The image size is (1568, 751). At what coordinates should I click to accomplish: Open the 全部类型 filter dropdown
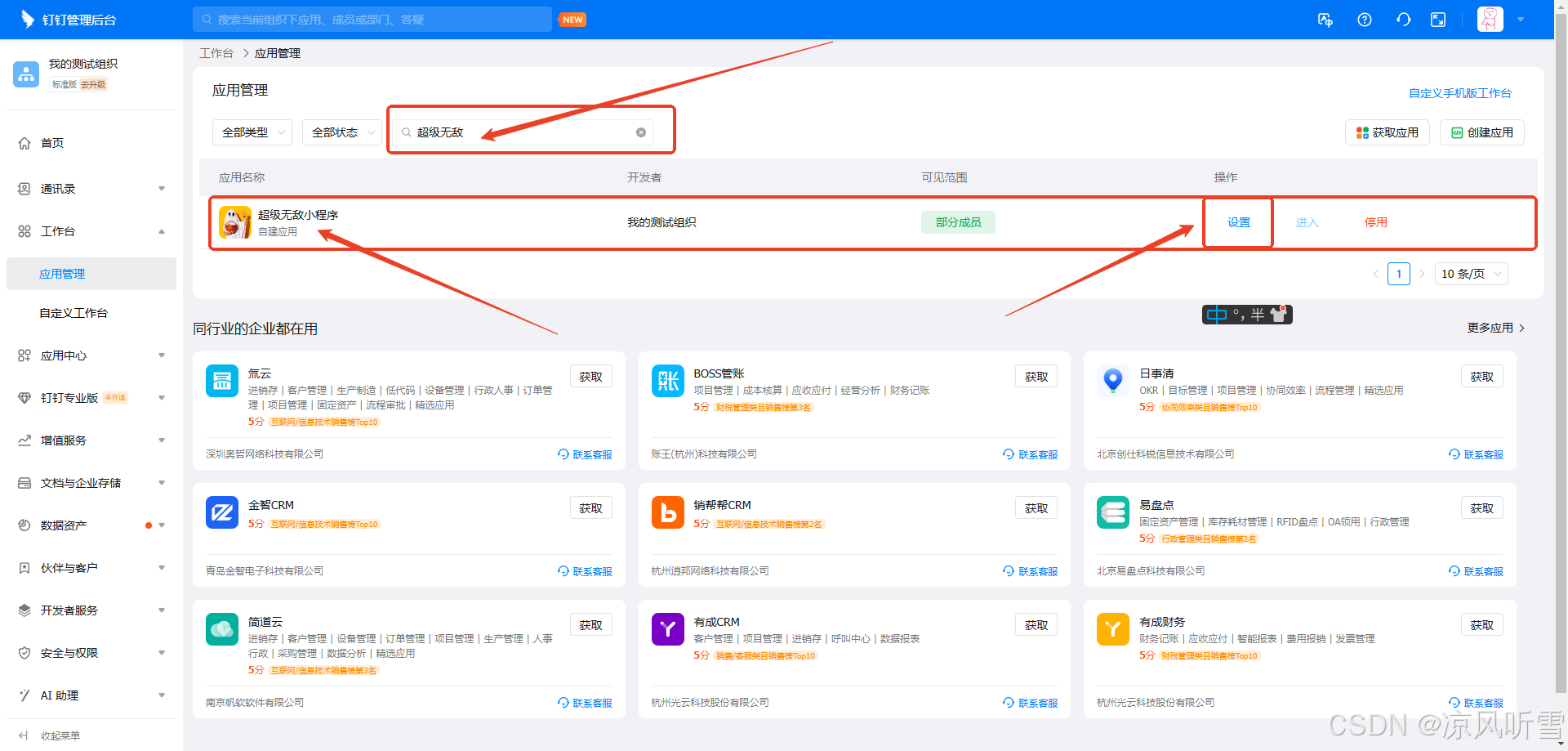pos(252,132)
